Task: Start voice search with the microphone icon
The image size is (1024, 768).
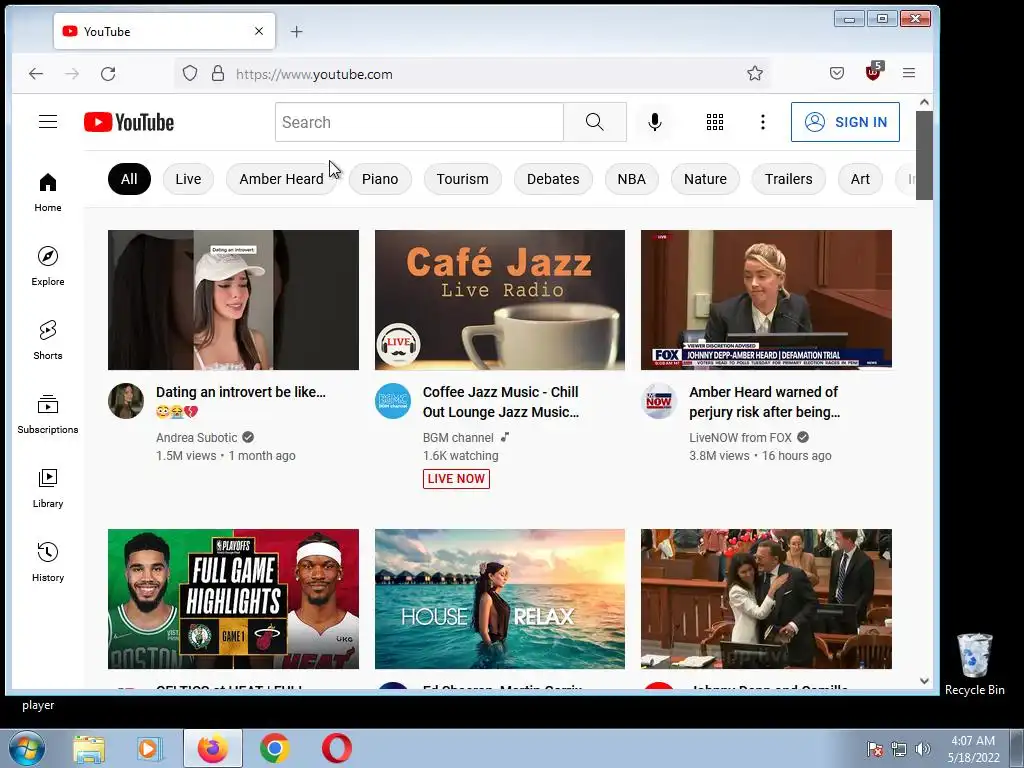Action: click(x=654, y=122)
